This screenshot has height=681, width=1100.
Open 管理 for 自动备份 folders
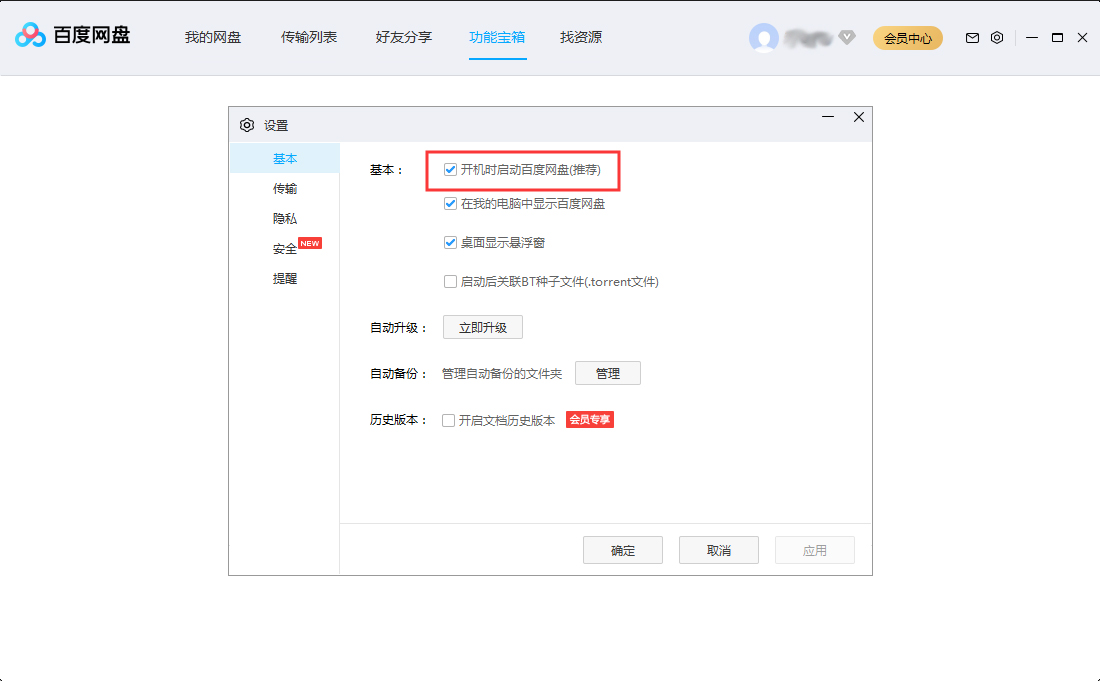click(x=608, y=372)
